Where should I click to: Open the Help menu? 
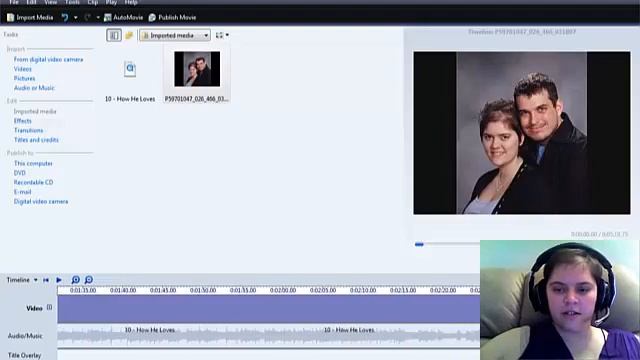(131, 2)
